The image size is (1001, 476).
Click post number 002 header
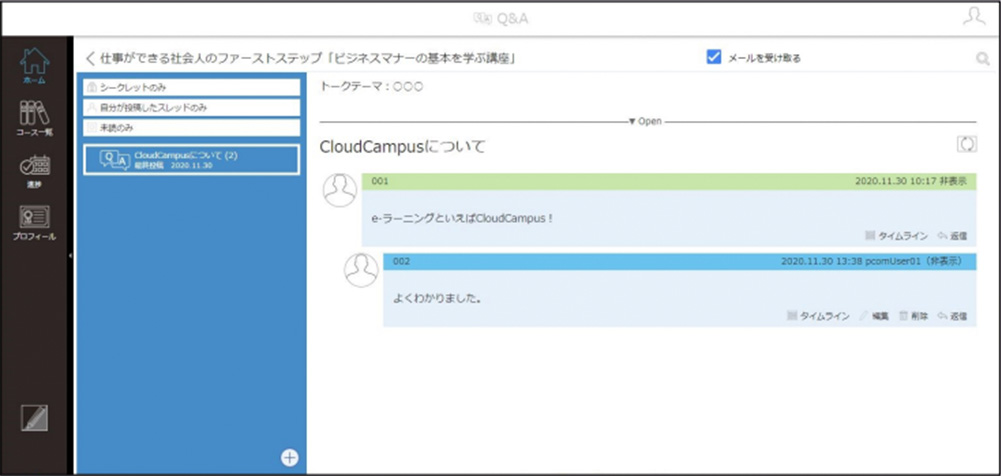[402, 262]
